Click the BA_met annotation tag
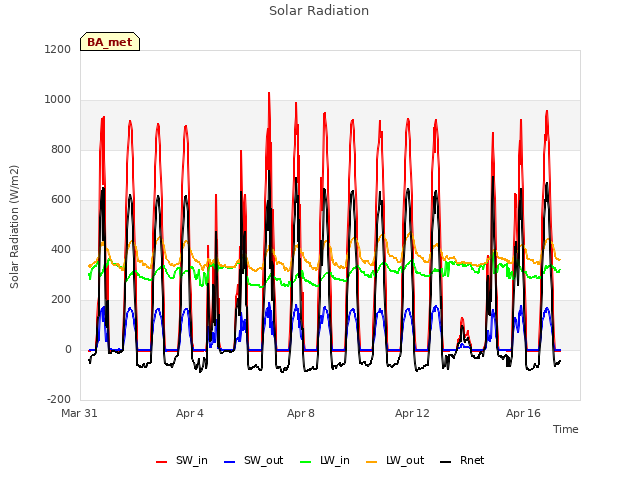Image resolution: width=640 pixels, height=480 pixels. coord(110,42)
